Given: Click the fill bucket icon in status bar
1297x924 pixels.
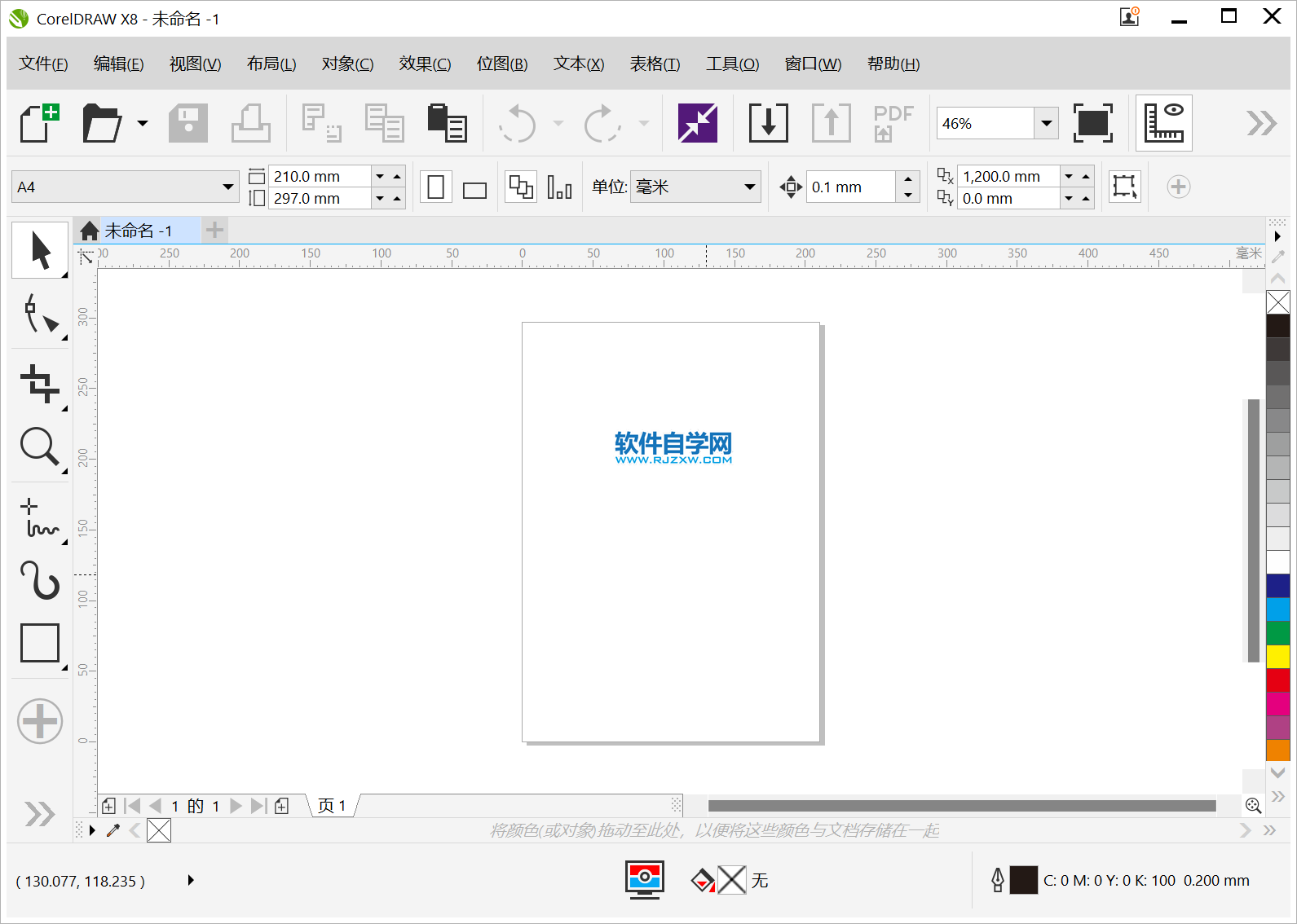Looking at the screenshot, I should pos(702,880).
